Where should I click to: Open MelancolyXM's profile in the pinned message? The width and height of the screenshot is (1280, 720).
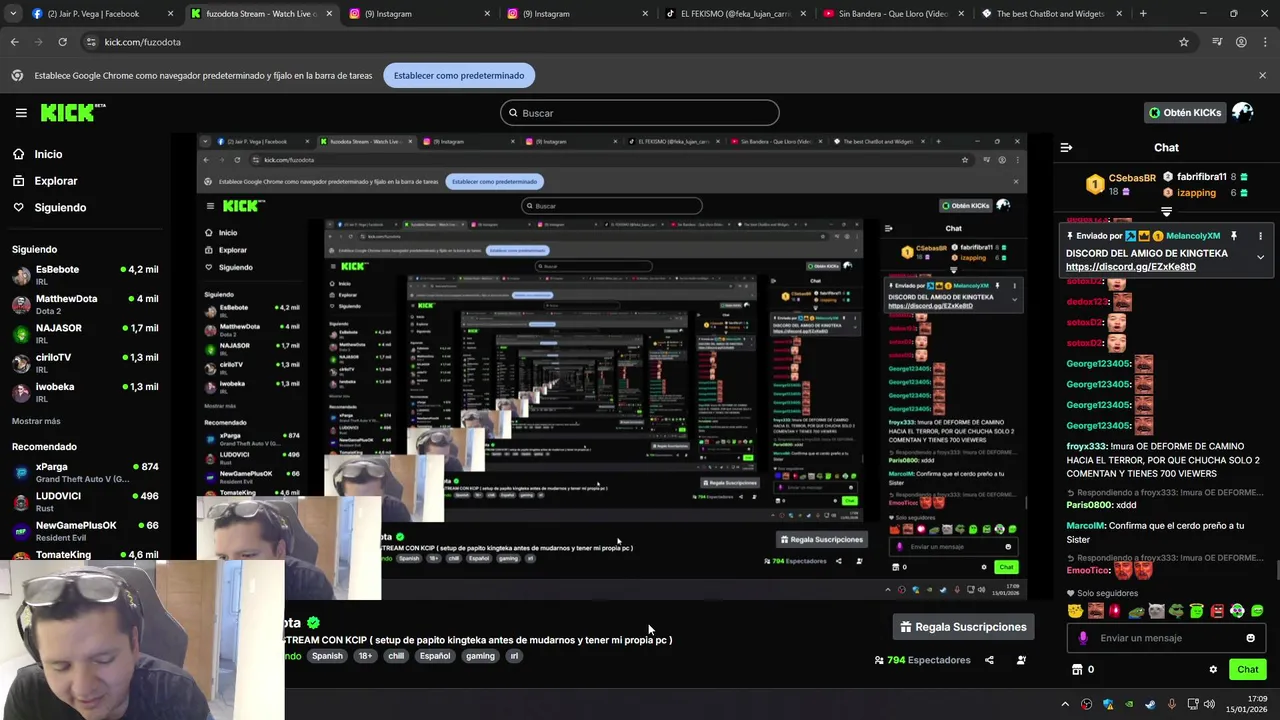pyautogui.click(x=1193, y=236)
